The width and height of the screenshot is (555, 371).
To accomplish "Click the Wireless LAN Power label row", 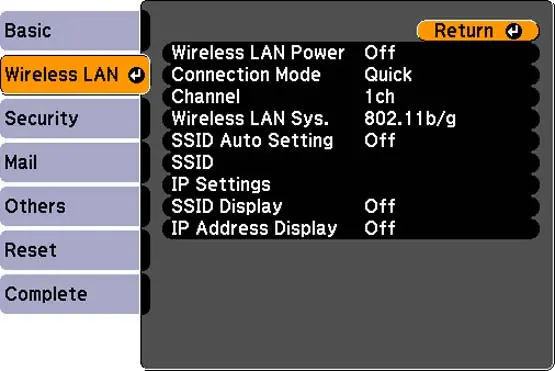I will pyautogui.click(x=351, y=53).
